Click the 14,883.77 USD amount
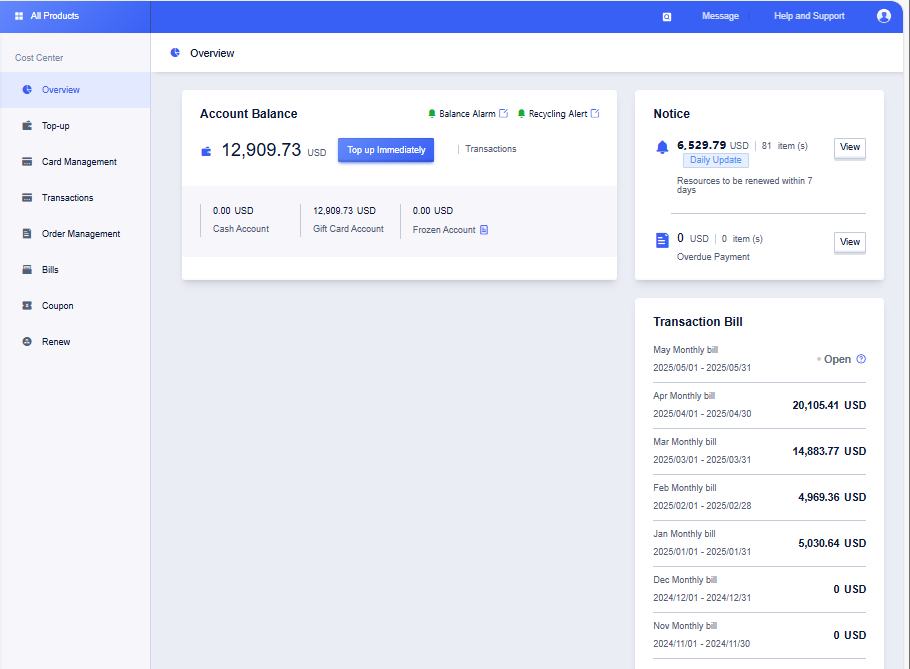This screenshot has width=910, height=669. (829, 451)
